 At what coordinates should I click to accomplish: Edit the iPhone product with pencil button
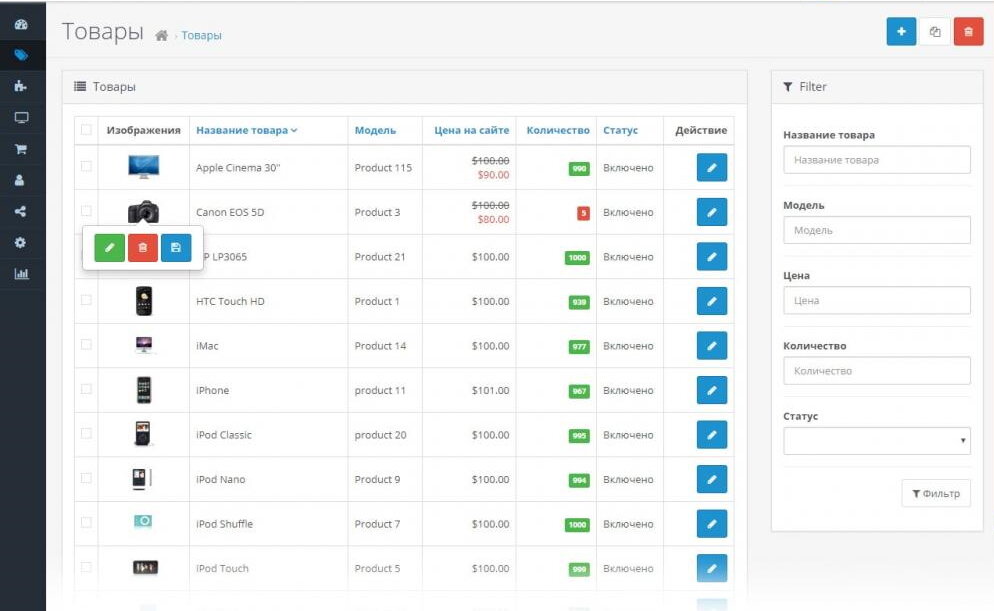pyautogui.click(x=711, y=391)
